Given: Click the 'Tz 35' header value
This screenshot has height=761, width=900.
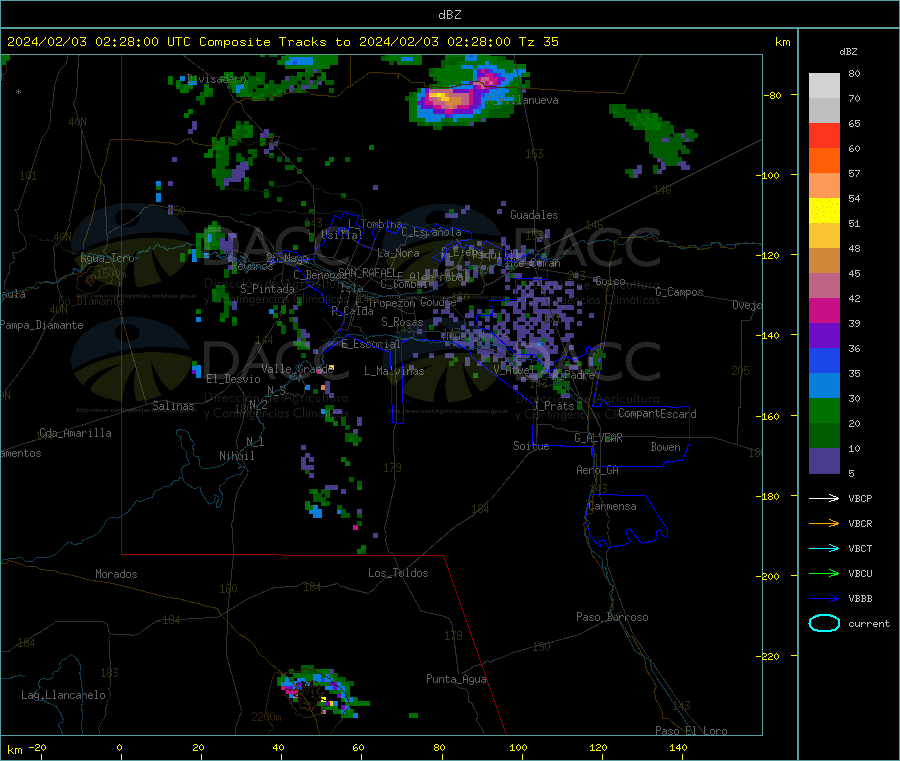Looking at the screenshot, I should click(x=538, y=42).
